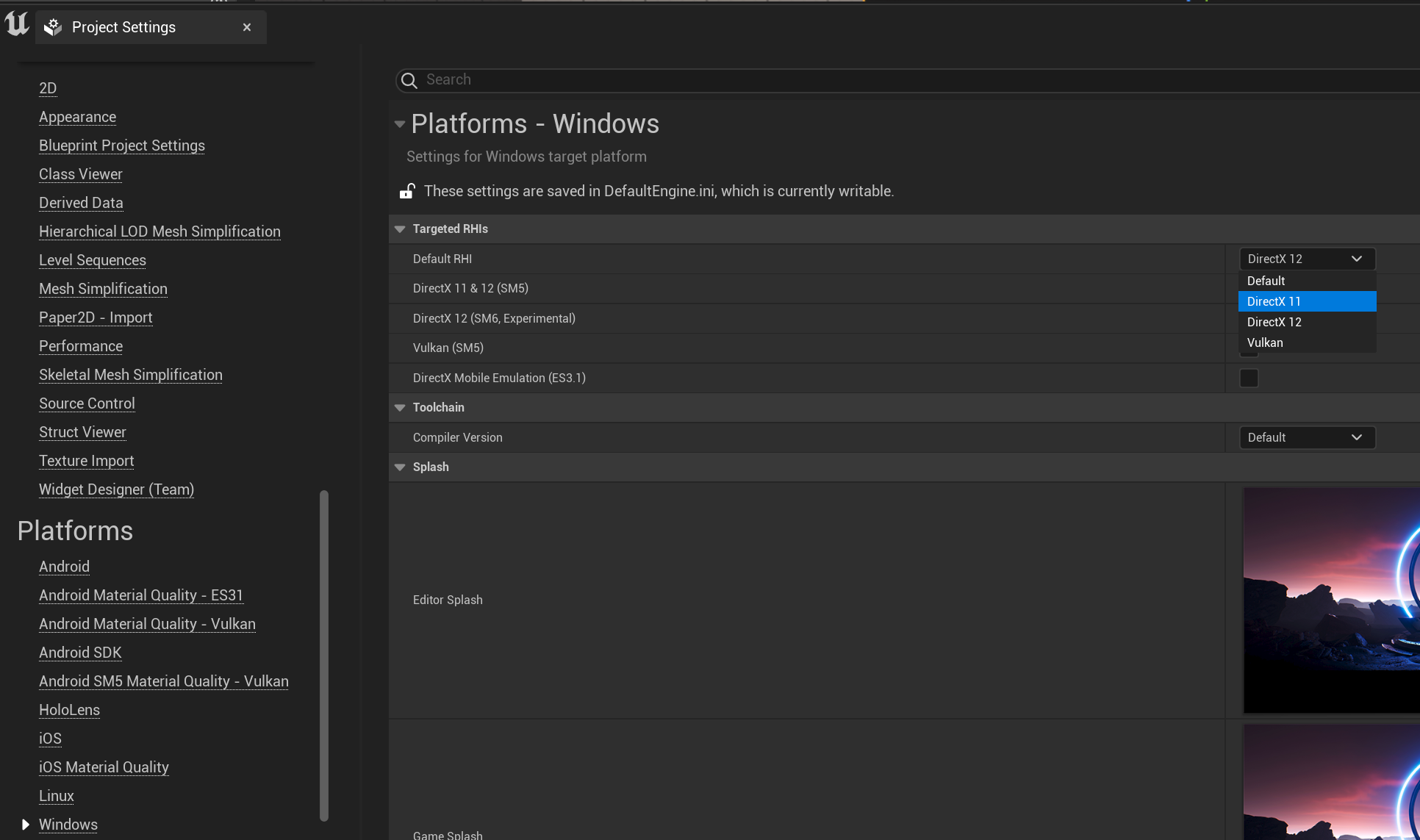Open the Default RHI DirectX 12 dropdown
This screenshot has height=840, width=1420.
coord(1306,259)
